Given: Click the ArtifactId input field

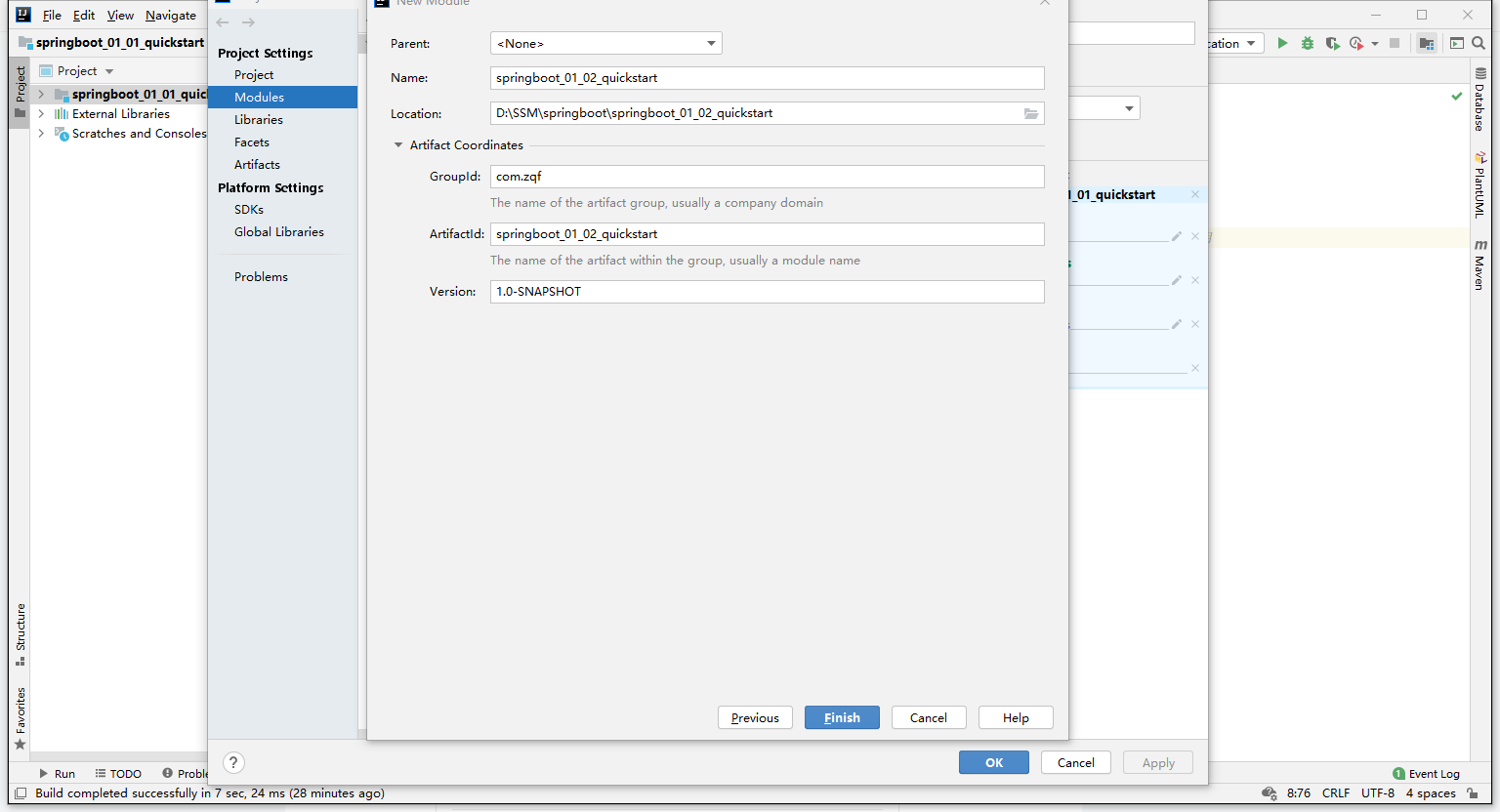Looking at the screenshot, I should (767, 234).
